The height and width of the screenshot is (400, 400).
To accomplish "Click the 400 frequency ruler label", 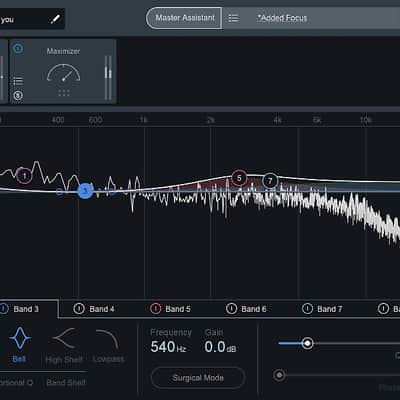I will [58, 120].
